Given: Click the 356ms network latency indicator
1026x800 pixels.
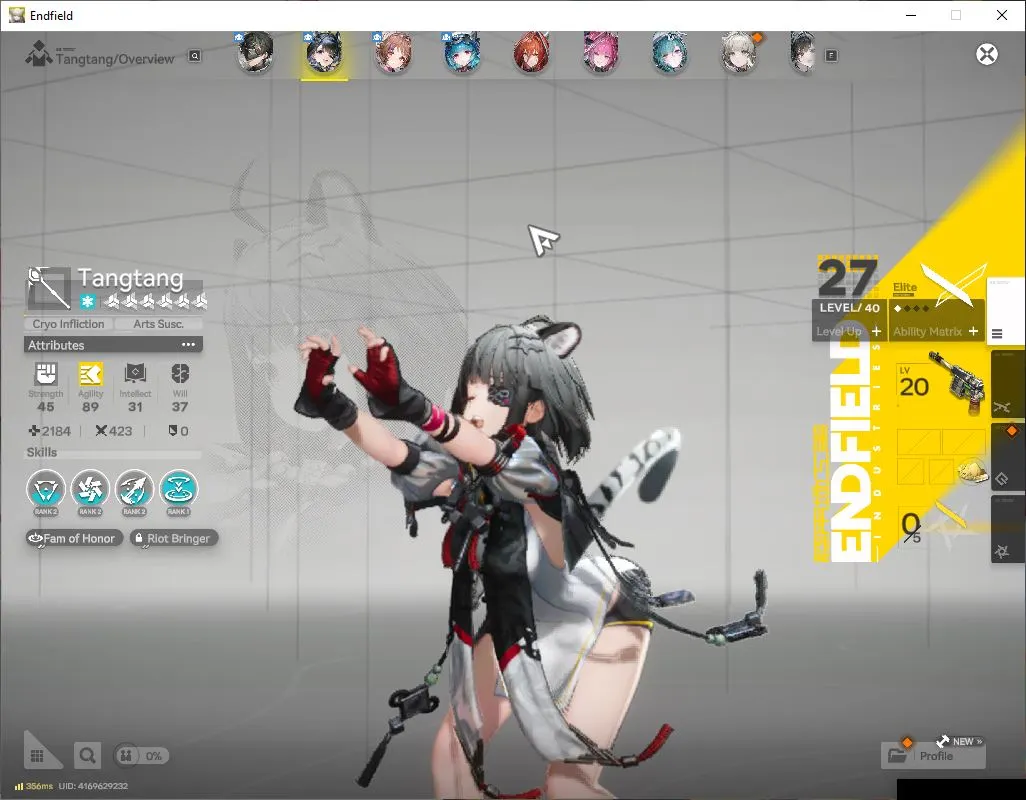Looking at the screenshot, I should (34, 786).
